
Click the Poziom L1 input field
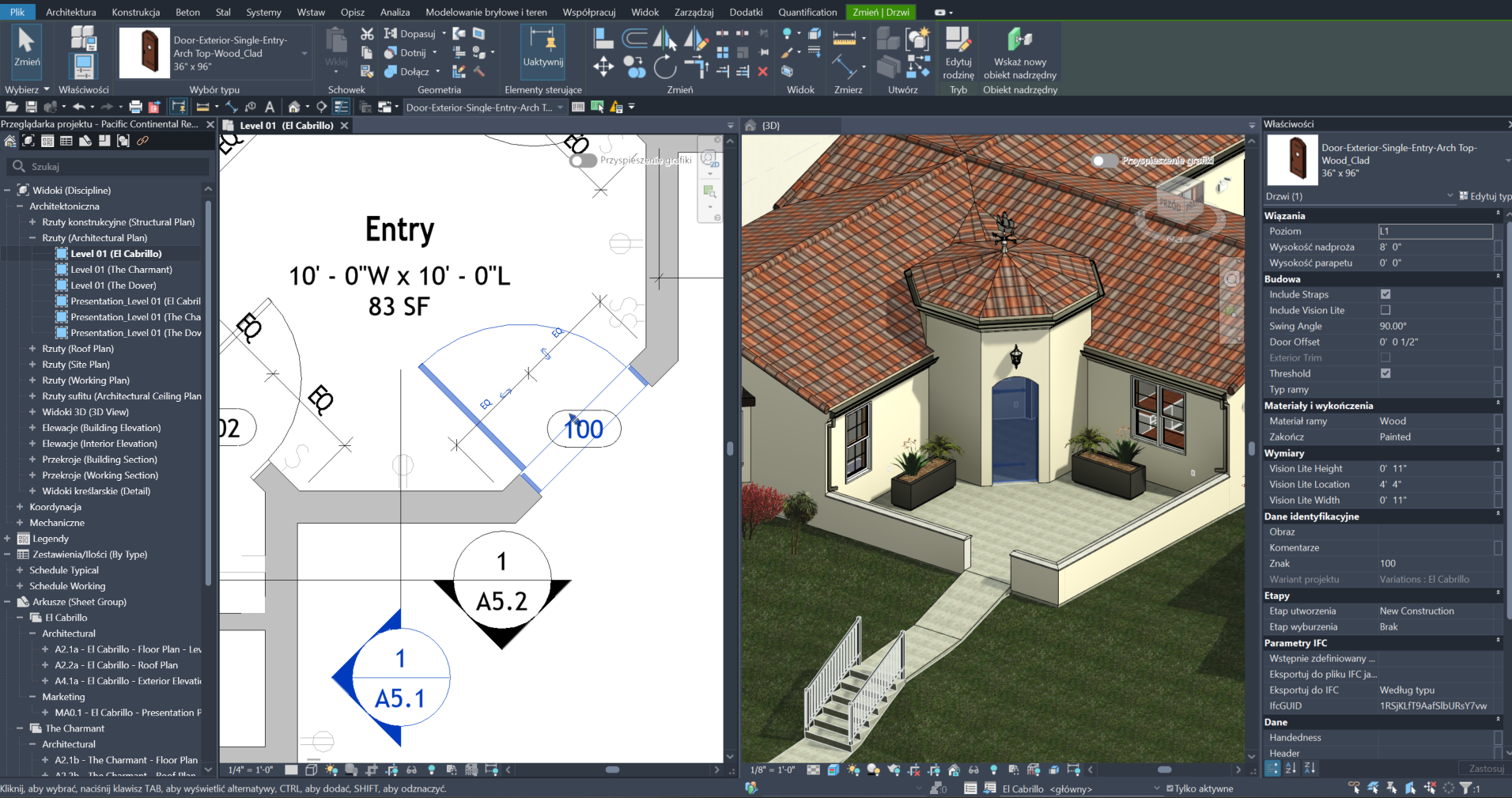tap(1435, 231)
